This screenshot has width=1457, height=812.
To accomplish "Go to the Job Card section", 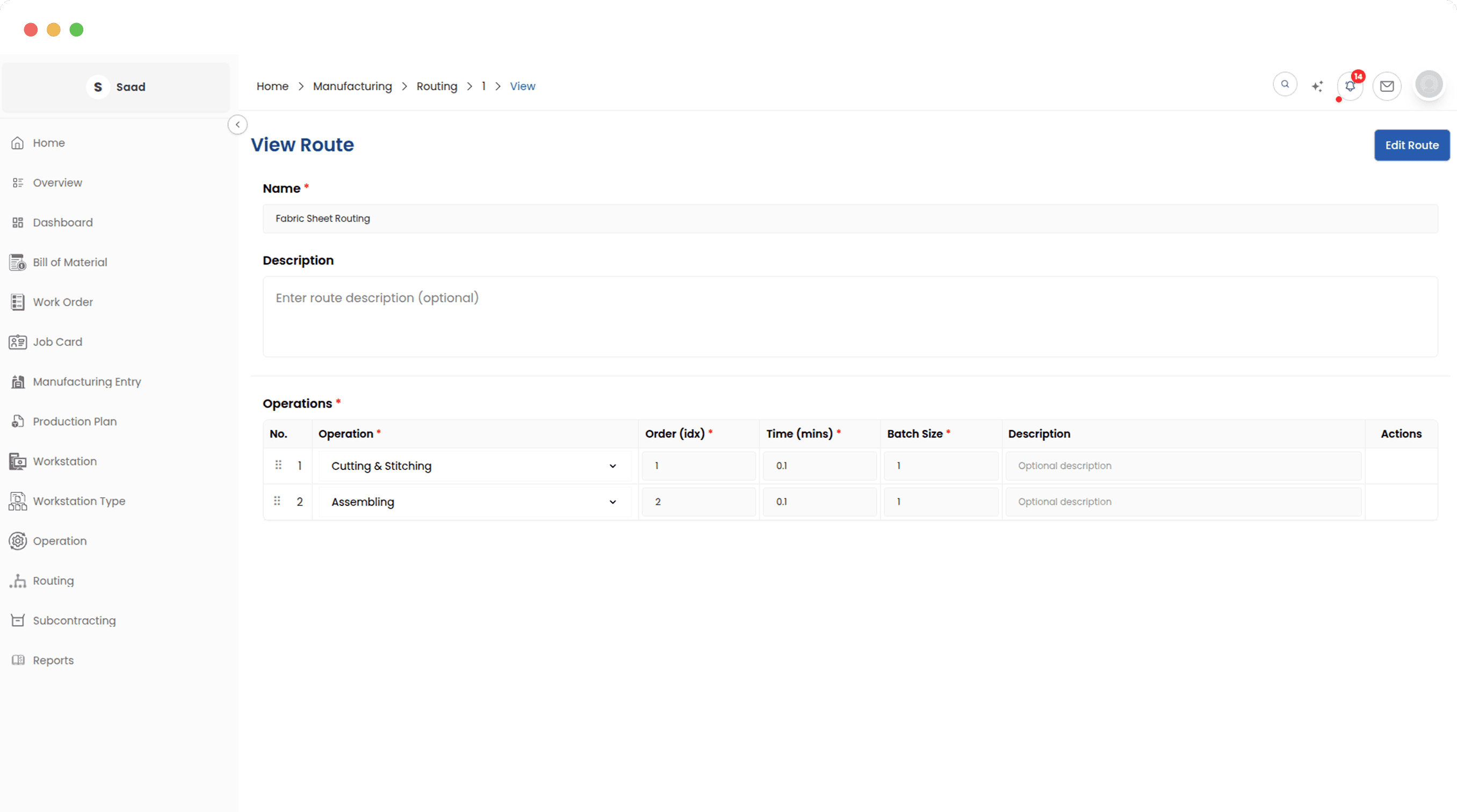I will coord(57,342).
